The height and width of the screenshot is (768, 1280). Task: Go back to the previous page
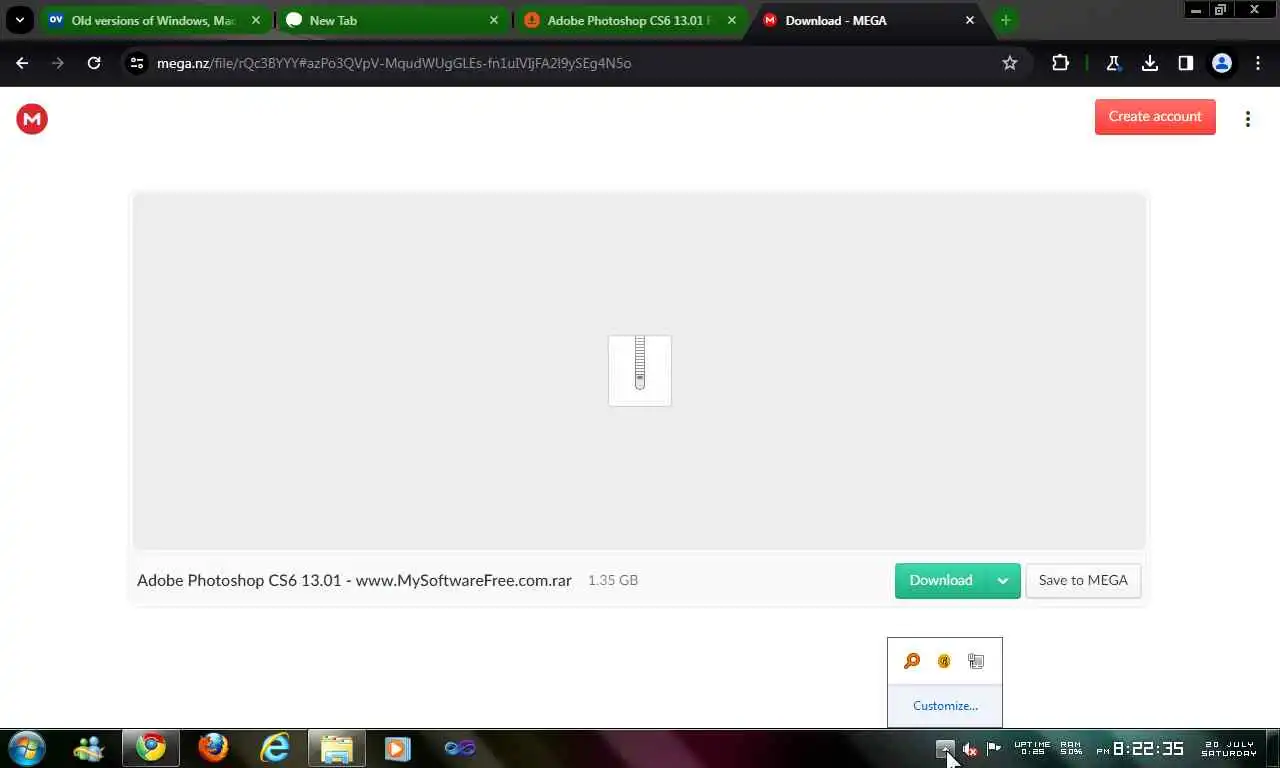click(x=22, y=63)
